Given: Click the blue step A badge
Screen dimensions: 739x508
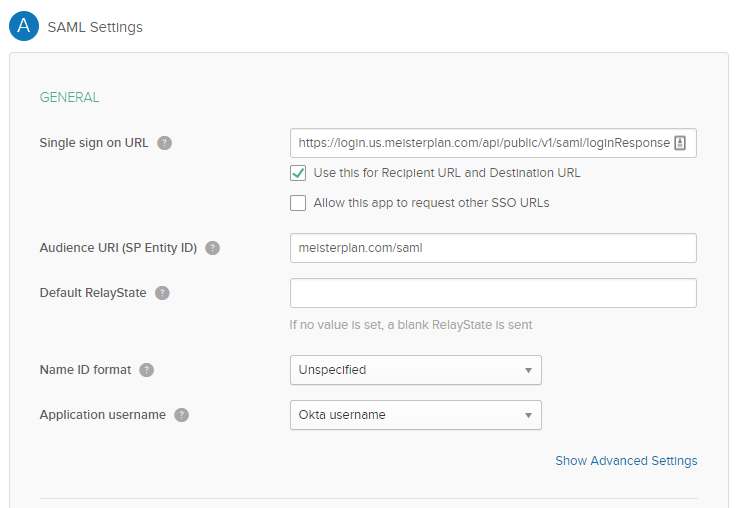Looking at the screenshot, I should point(24,26).
